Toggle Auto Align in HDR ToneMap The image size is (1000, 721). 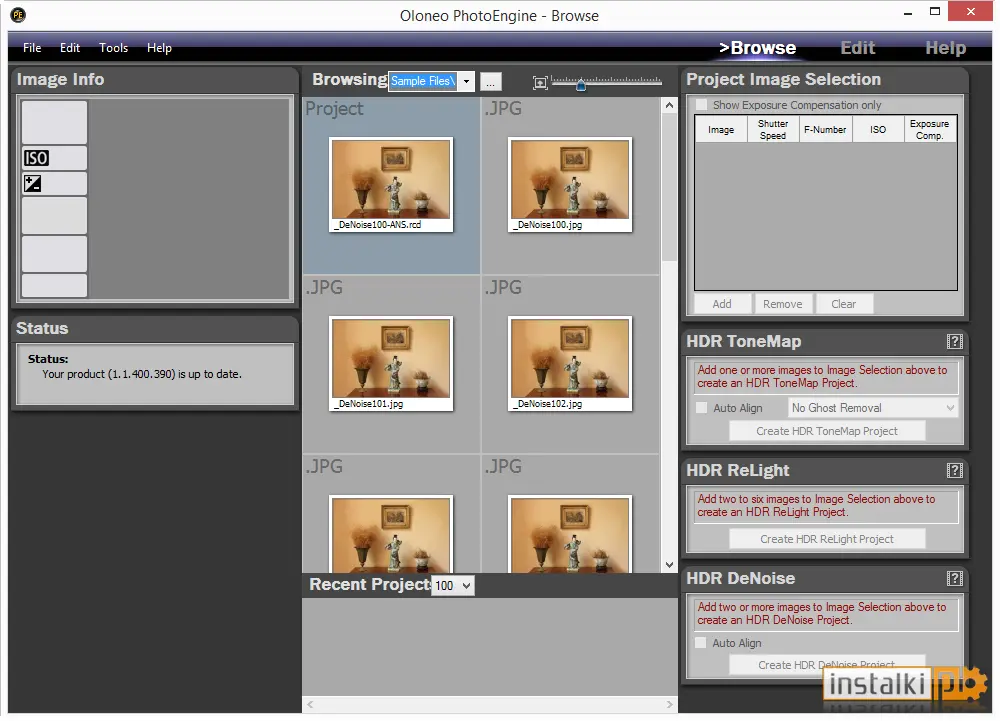pos(702,408)
